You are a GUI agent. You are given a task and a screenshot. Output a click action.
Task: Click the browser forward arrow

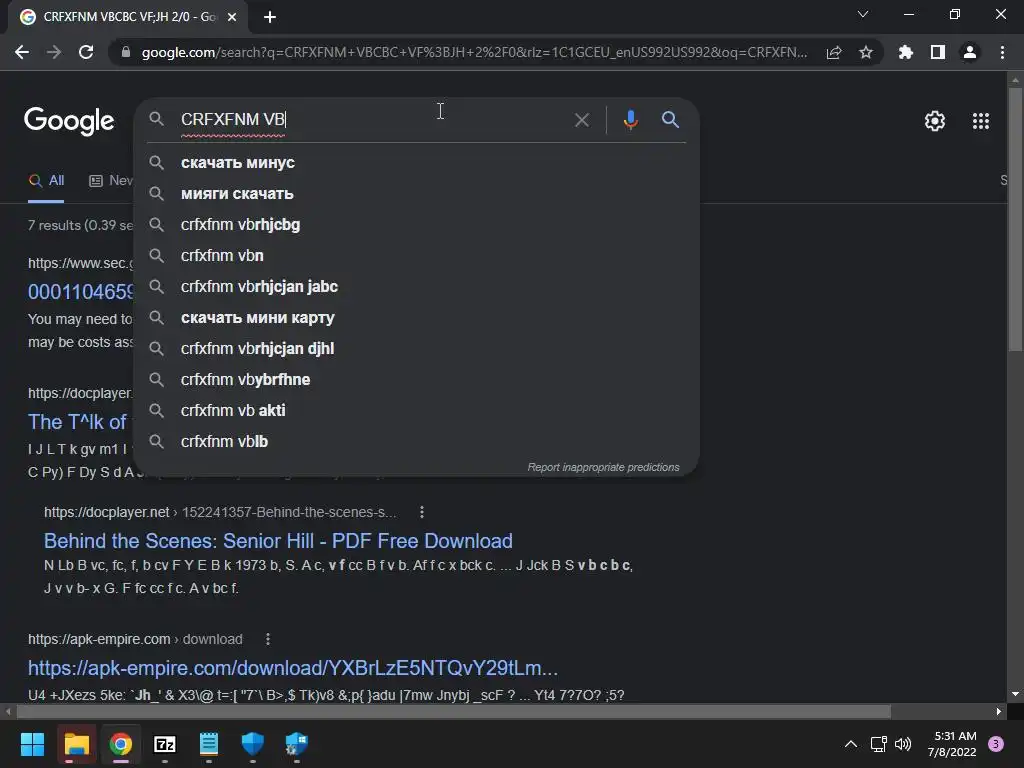point(54,52)
